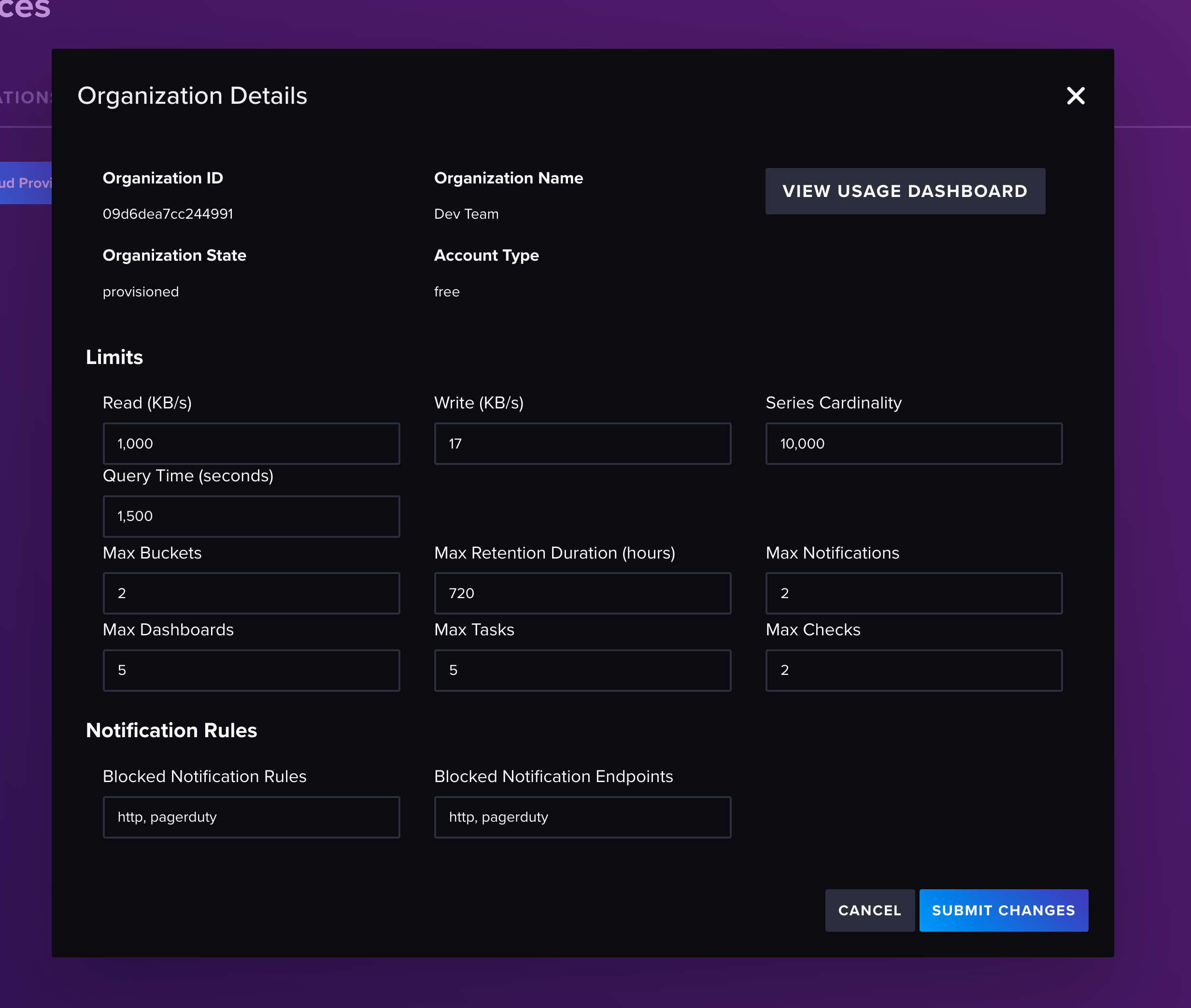Select the Max Tasks field
The width and height of the screenshot is (1191, 1008).
582,670
